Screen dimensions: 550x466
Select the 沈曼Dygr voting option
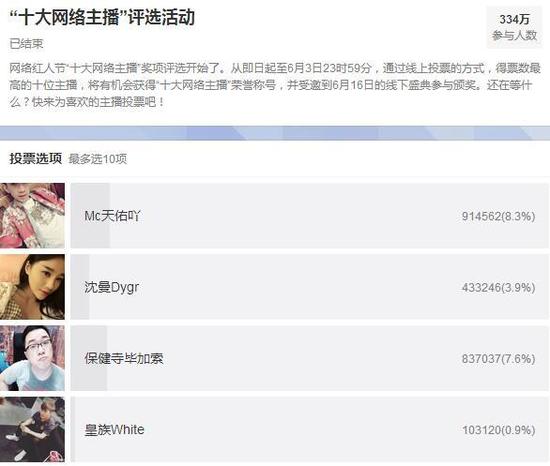[309, 287]
